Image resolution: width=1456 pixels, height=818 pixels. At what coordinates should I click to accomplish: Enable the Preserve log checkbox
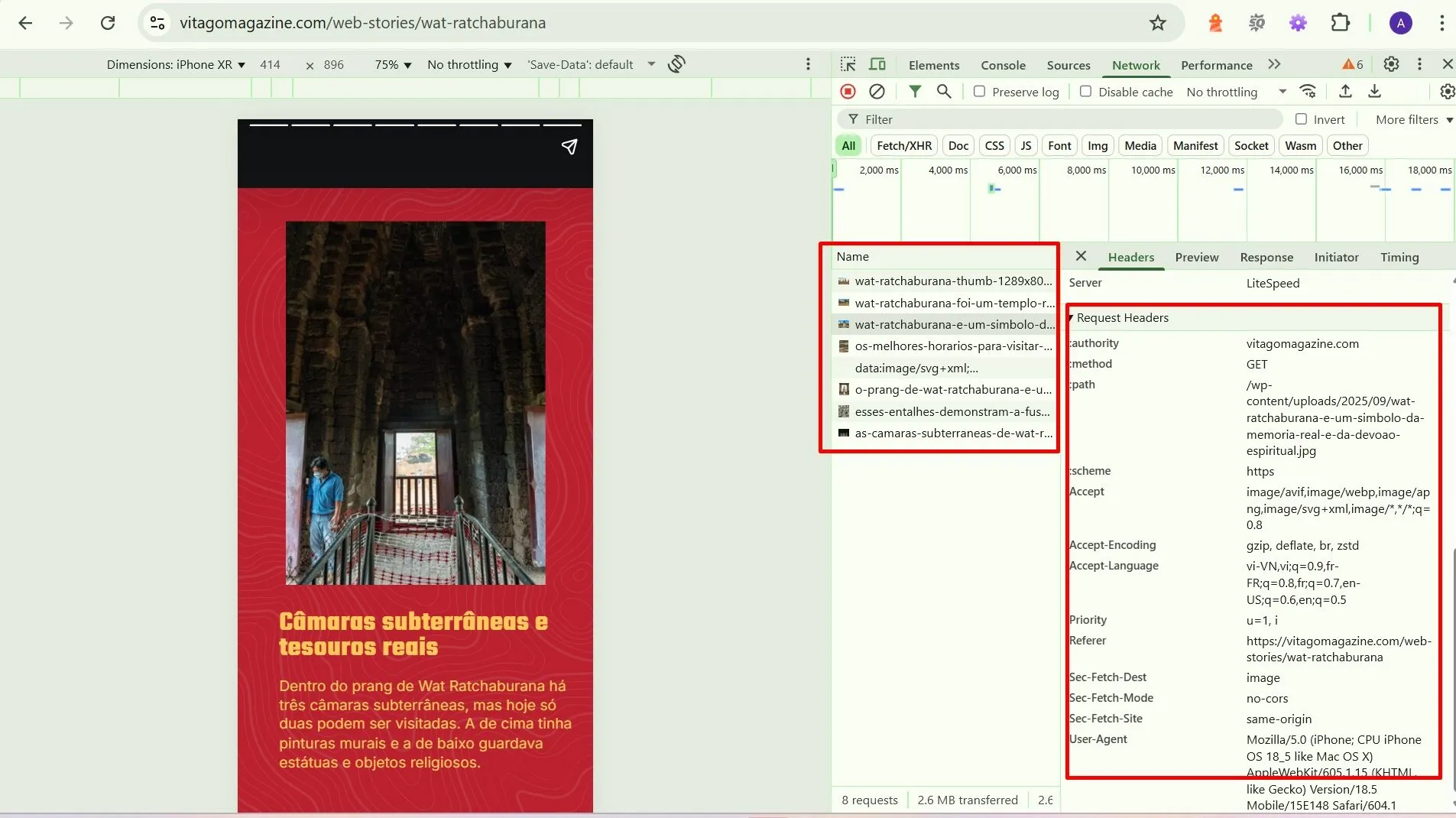[979, 92]
